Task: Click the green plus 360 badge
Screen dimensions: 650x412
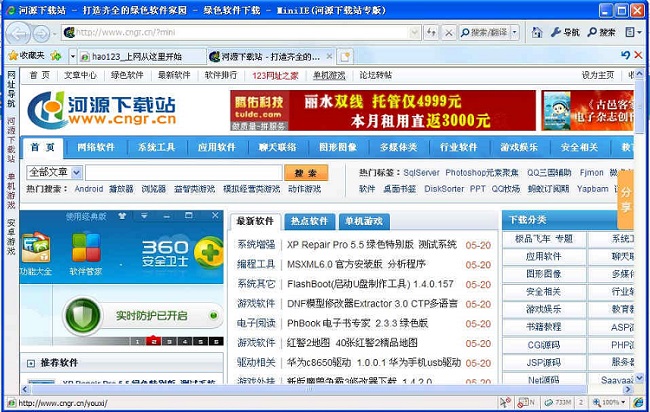Action: tap(209, 253)
